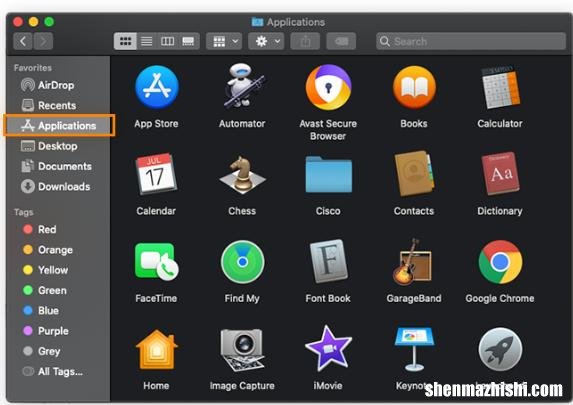This screenshot has height=405, width=573.
Task: Open the iMovie star icon
Action: [328, 349]
